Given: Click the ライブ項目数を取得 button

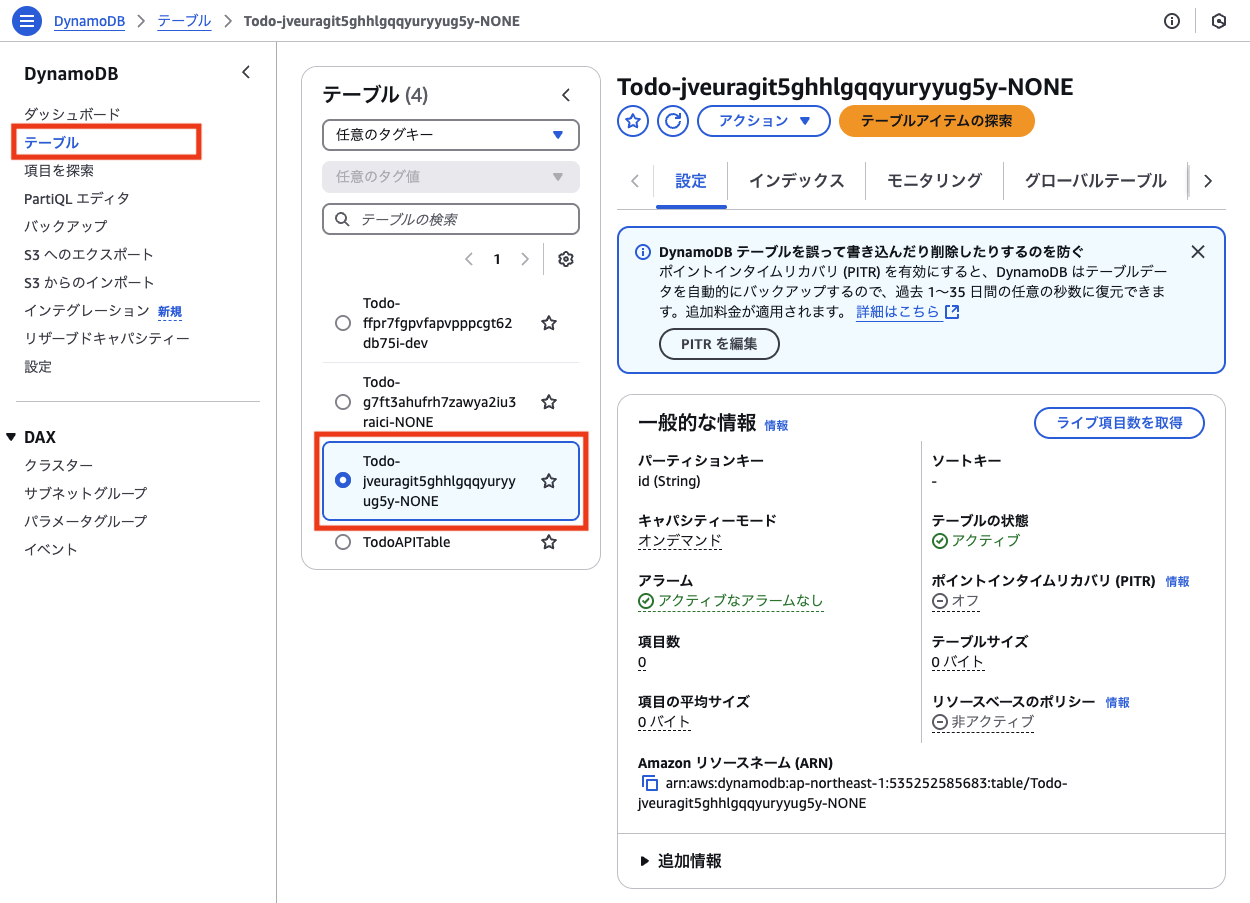Looking at the screenshot, I should click(x=1119, y=423).
